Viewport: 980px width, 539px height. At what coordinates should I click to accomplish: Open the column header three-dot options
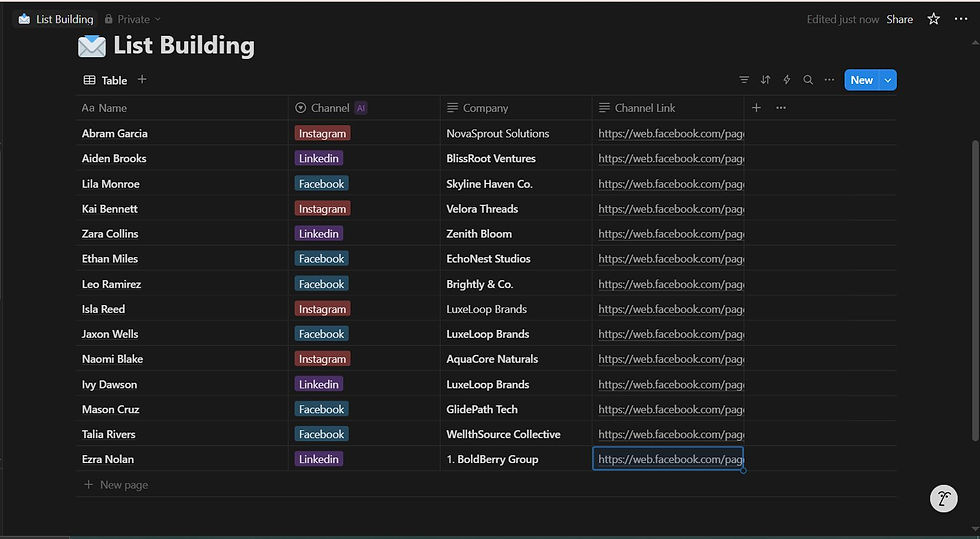781,108
